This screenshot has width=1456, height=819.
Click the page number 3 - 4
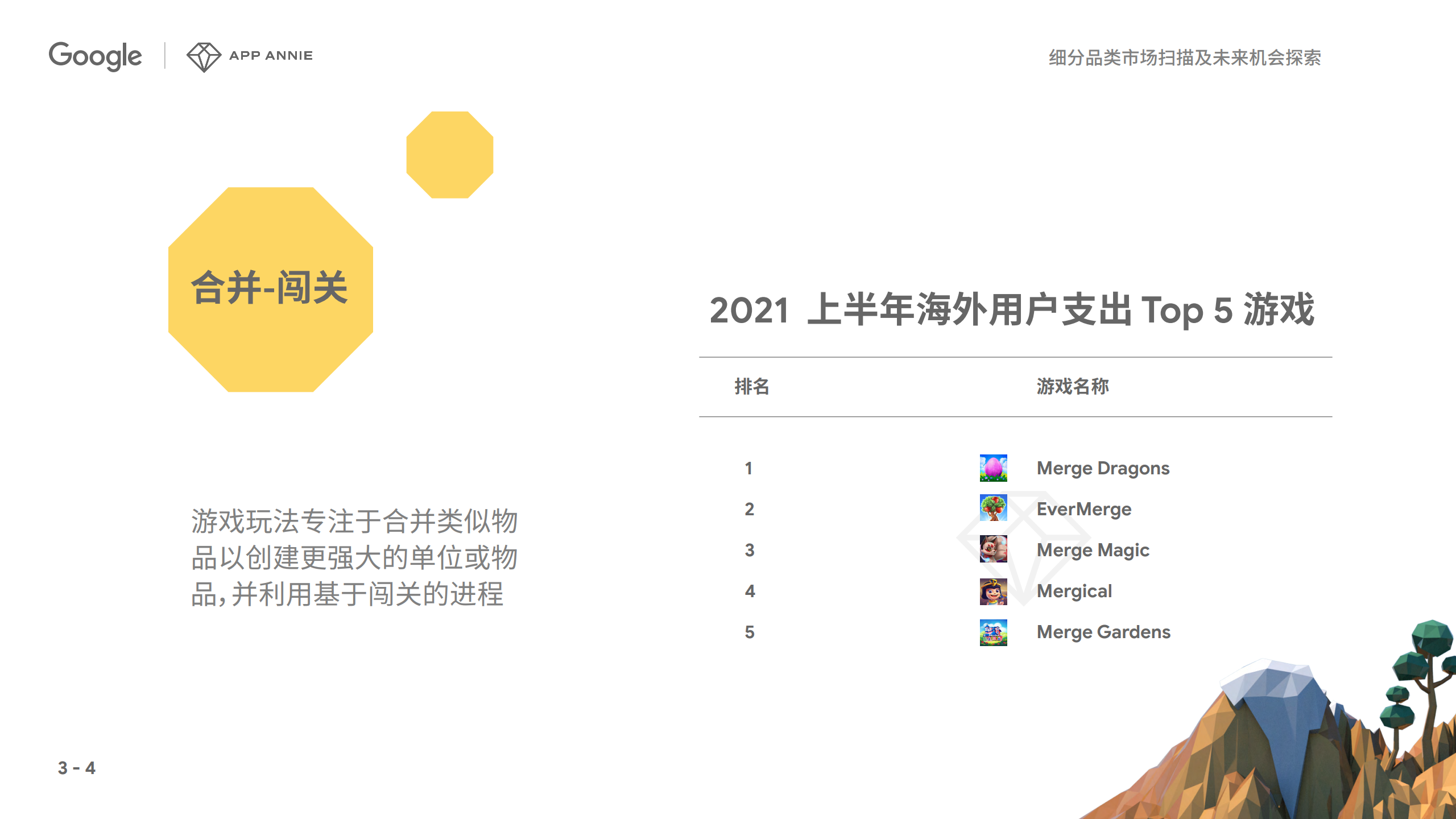[76, 768]
